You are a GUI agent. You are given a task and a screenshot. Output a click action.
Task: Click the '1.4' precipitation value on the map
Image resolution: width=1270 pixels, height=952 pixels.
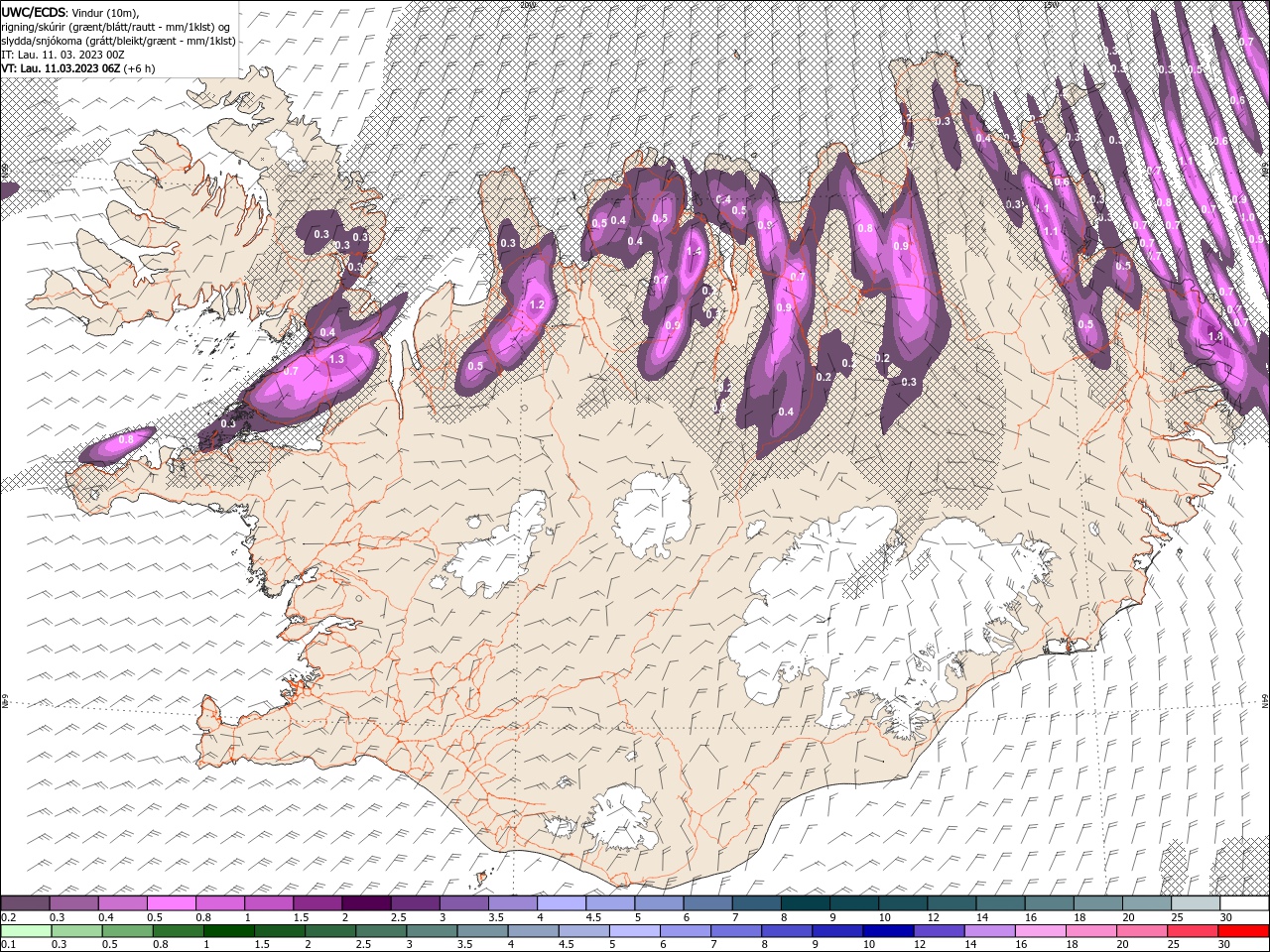click(695, 252)
